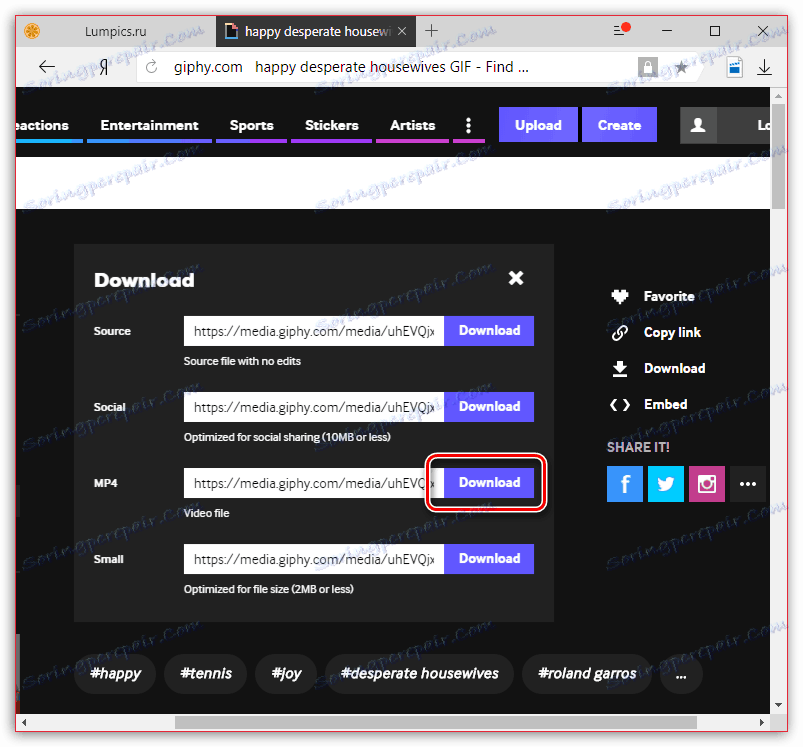Expand more tags ellipsis pill
The height and width of the screenshot is (747, 803).
pyautogui.click(x=681, y=673)
